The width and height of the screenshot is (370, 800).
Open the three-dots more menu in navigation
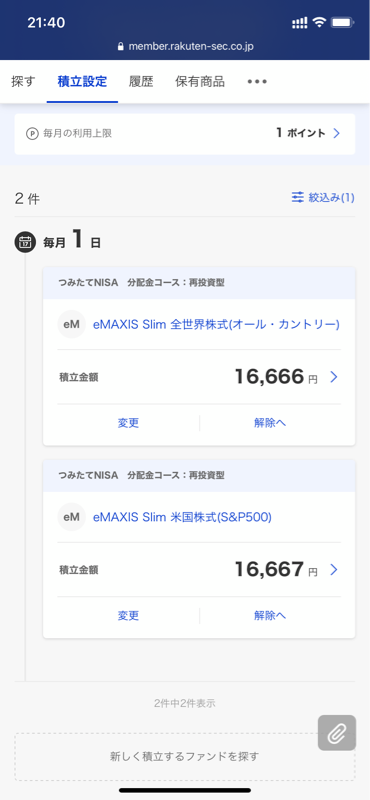point(257,82)
